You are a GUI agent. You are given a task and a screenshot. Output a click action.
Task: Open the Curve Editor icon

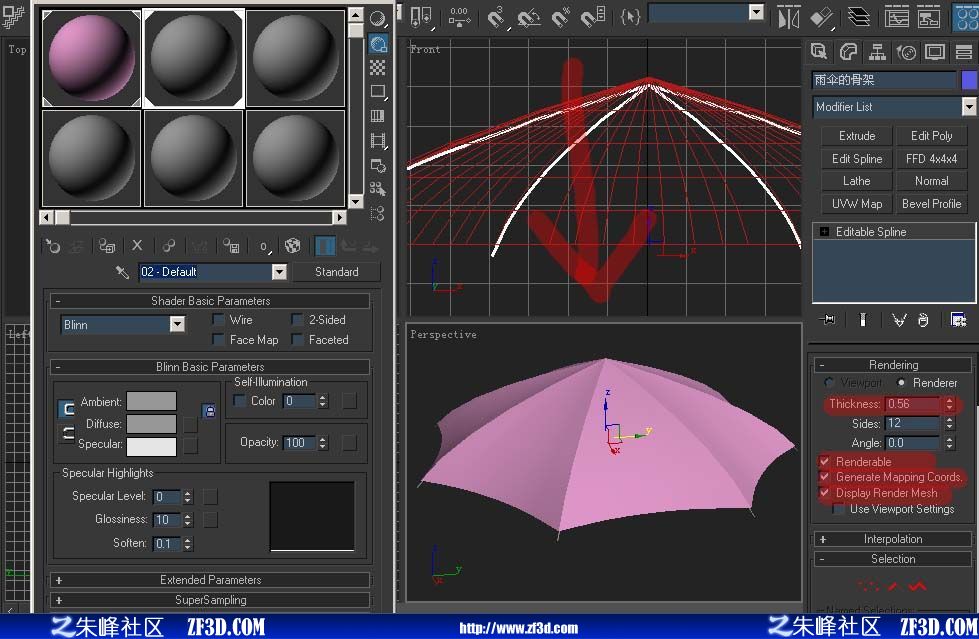coord(897,17)
